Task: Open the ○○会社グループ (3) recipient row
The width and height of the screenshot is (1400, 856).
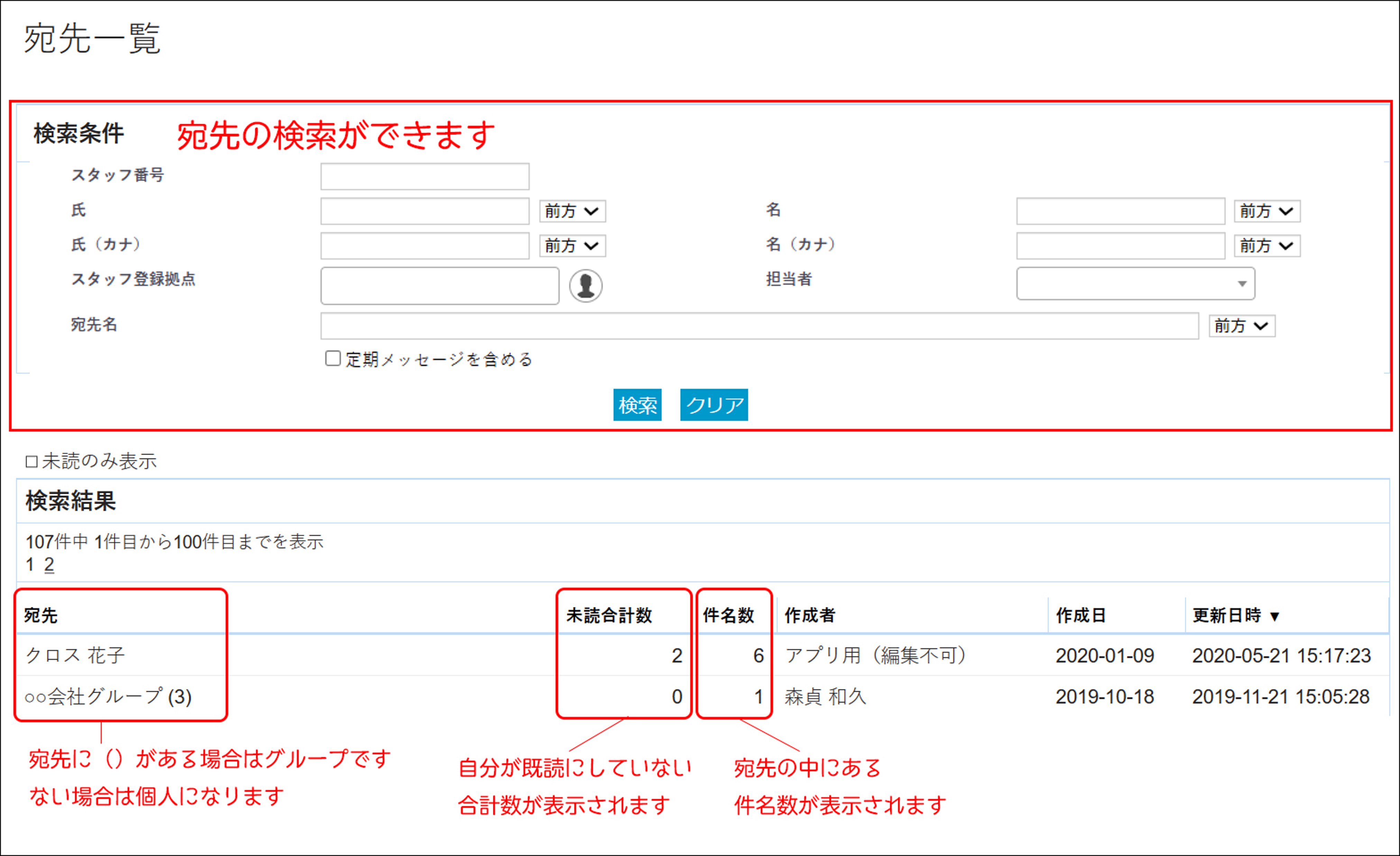Action: pyautogui.click(x=108, y=697)
